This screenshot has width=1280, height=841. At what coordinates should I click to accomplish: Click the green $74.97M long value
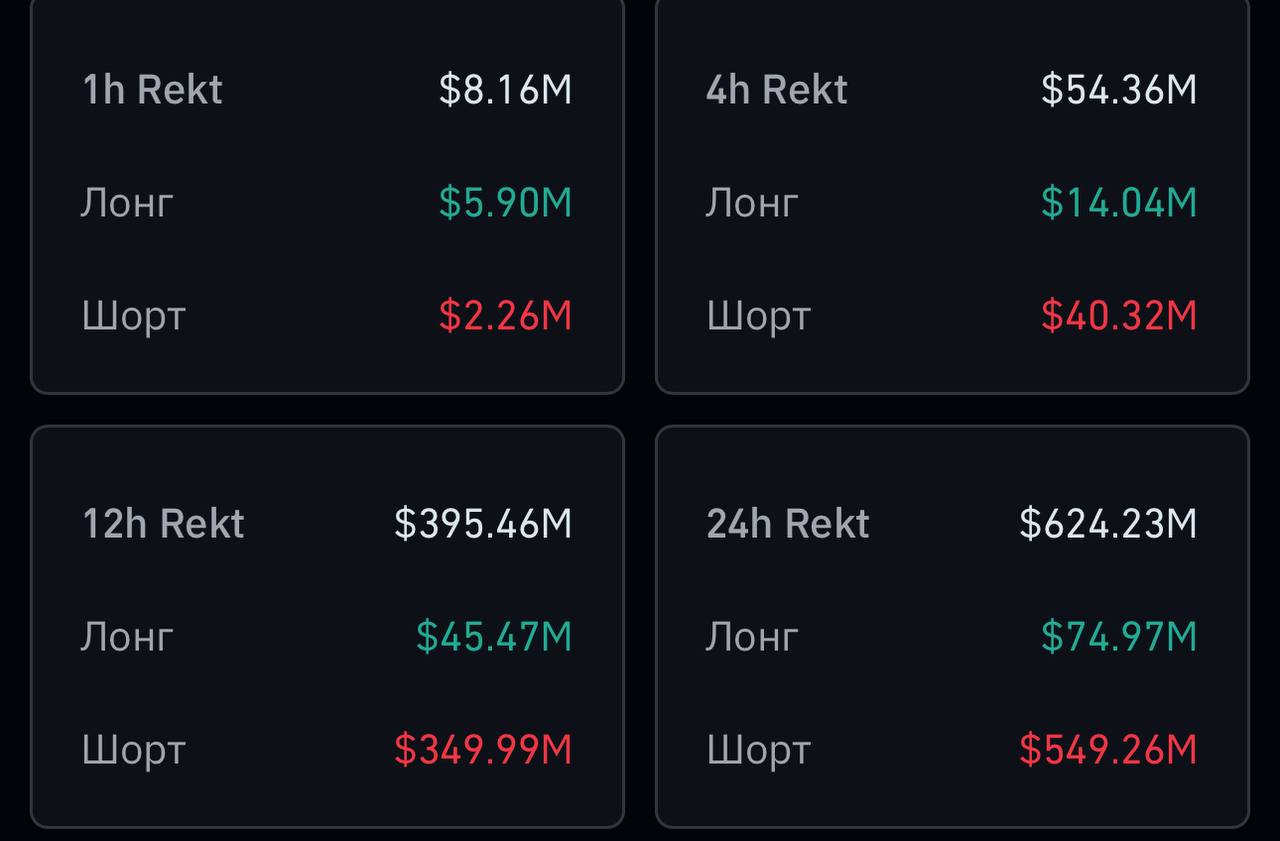(x=1119, y=637)
